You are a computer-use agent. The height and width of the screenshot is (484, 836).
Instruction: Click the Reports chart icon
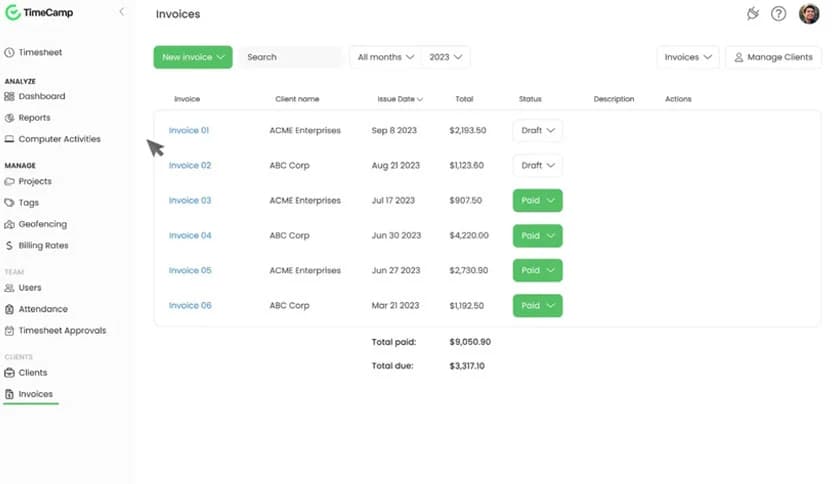coord(9,118)
